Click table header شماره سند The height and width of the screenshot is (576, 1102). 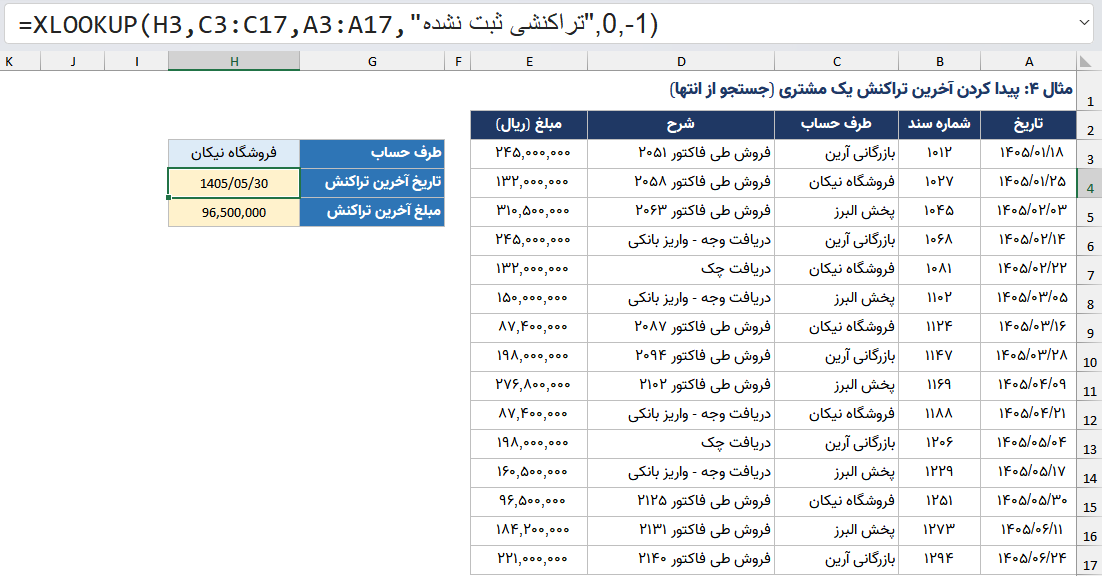pos(940,124)
